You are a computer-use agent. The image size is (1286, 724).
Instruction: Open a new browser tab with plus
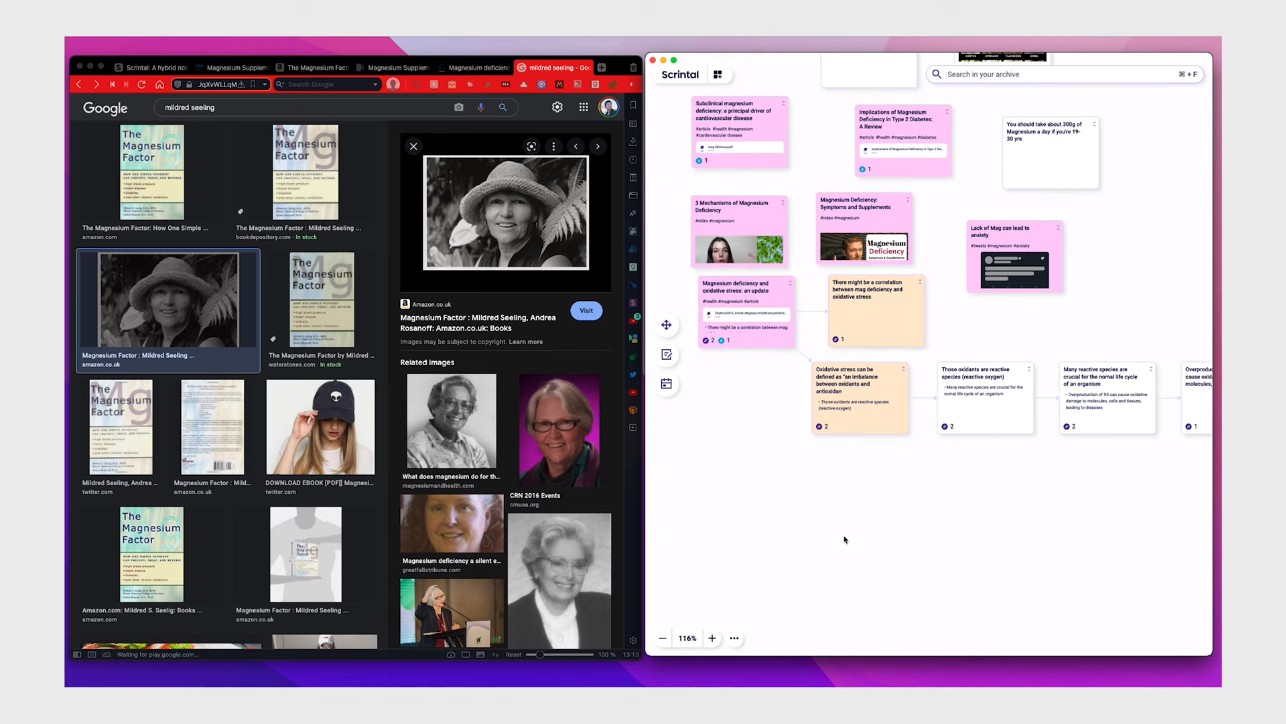click(602, 67)
